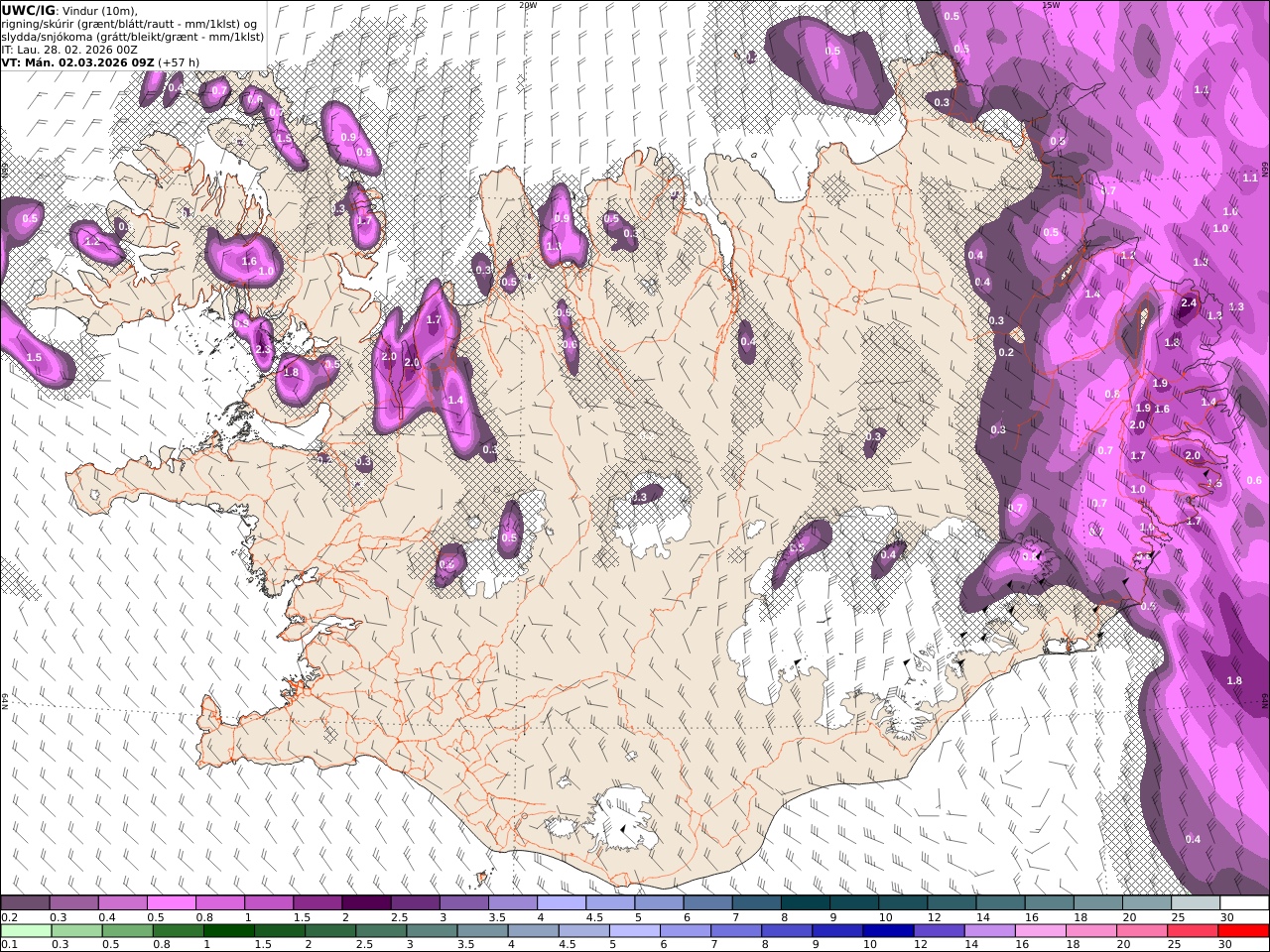Select the darkest green swatch between 1 and 1.5
This screenshot has height=952, width=1270.
(x=228, y=931)
